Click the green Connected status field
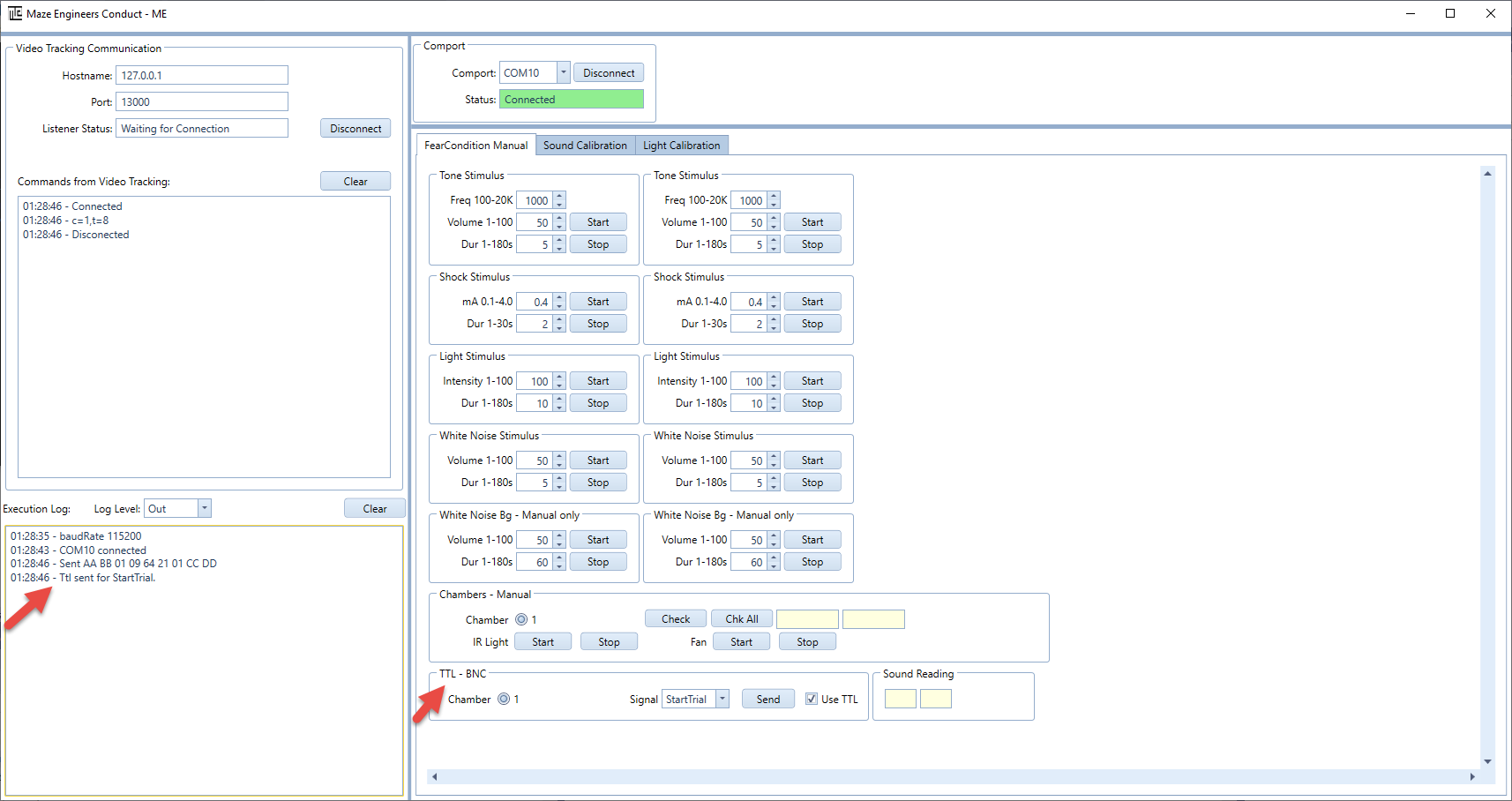Screen dimensions: 1512x801 pyautogui.click(x=572, y=99)
